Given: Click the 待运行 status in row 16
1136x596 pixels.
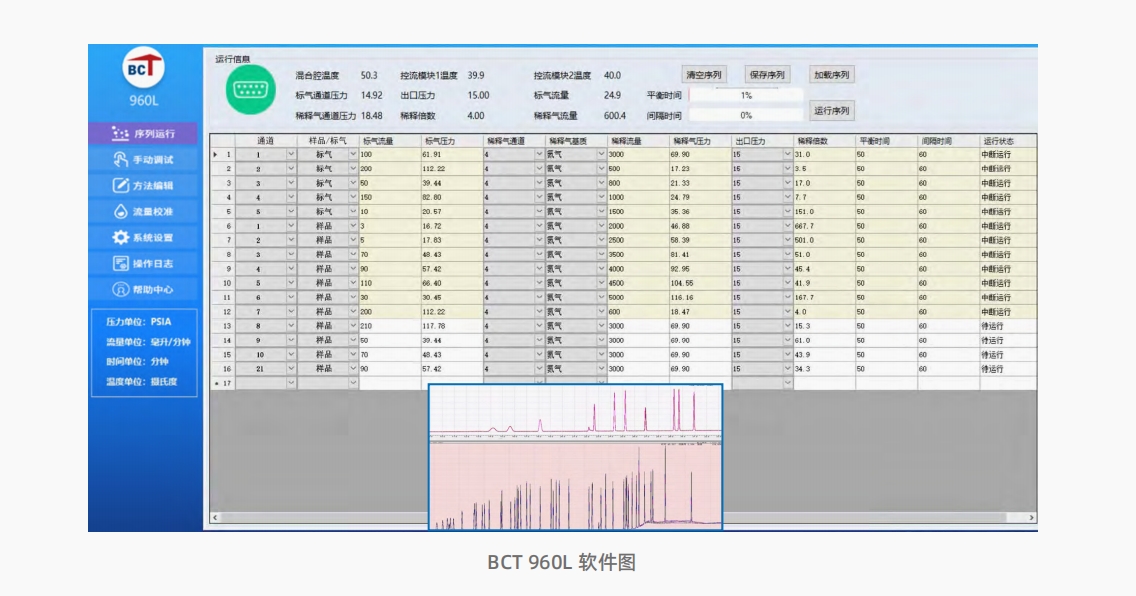Looking at the screenshot, I should coord(1008,369).
